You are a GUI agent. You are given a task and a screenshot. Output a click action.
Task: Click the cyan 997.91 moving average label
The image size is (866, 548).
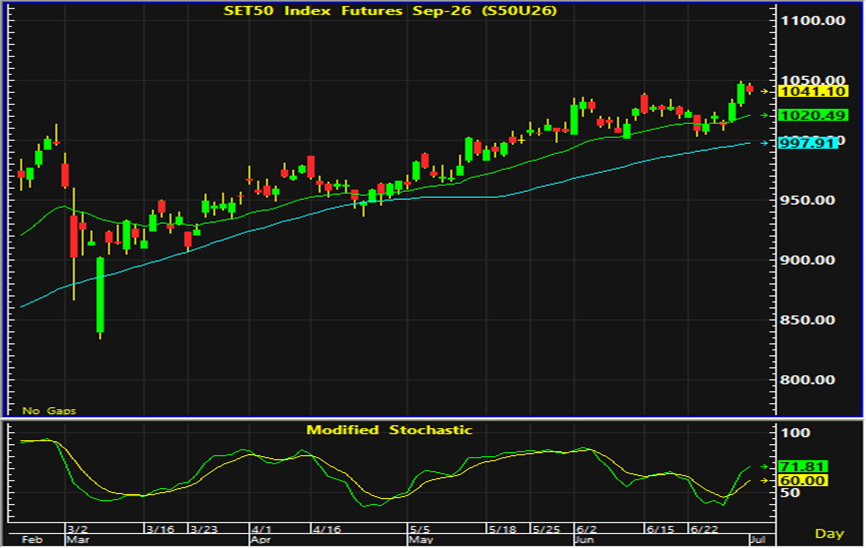point(808,143)
